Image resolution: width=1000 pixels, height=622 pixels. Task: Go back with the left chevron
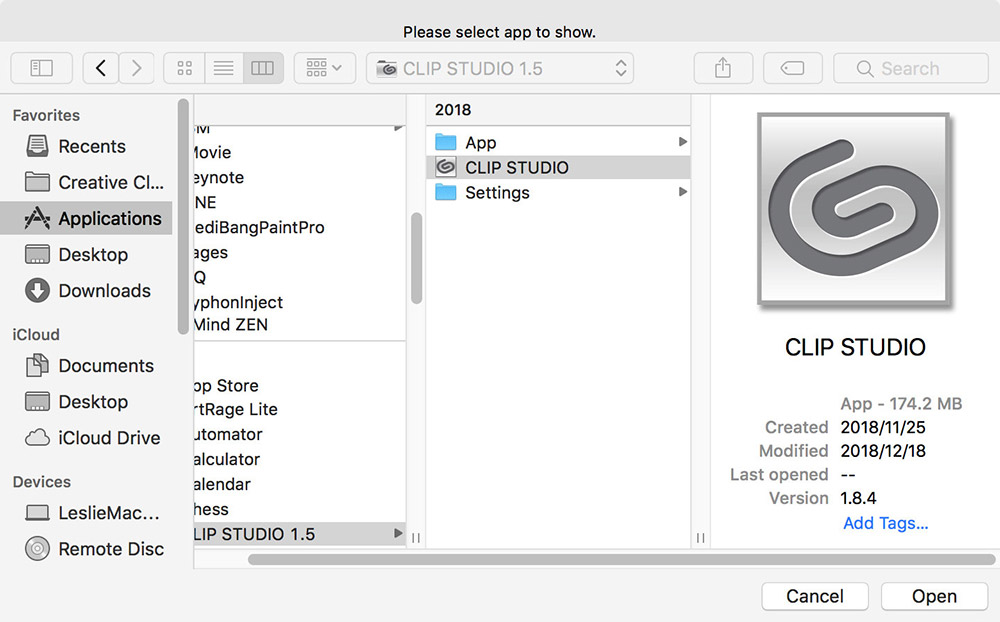pyautogui.click(x=101, y=68)
